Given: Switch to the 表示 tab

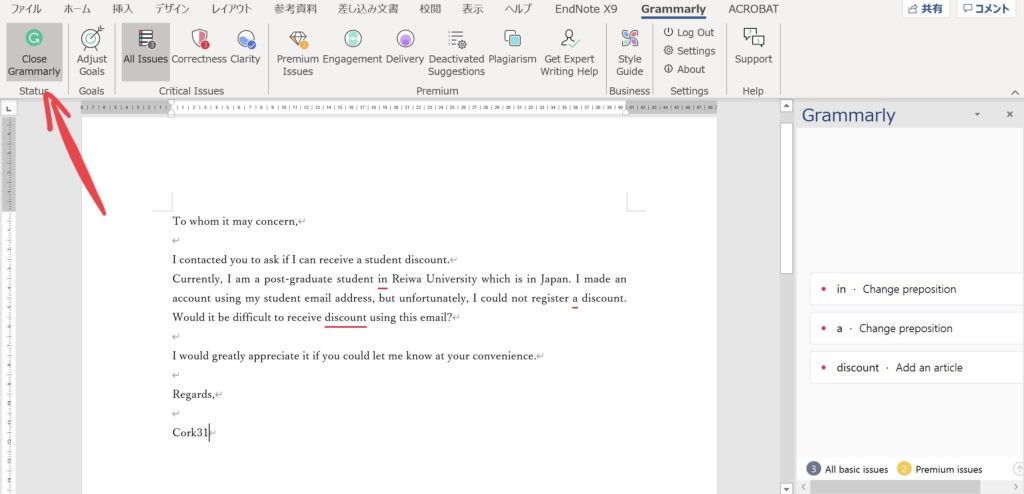Looking at the screenshot, I should click(473, 8).
